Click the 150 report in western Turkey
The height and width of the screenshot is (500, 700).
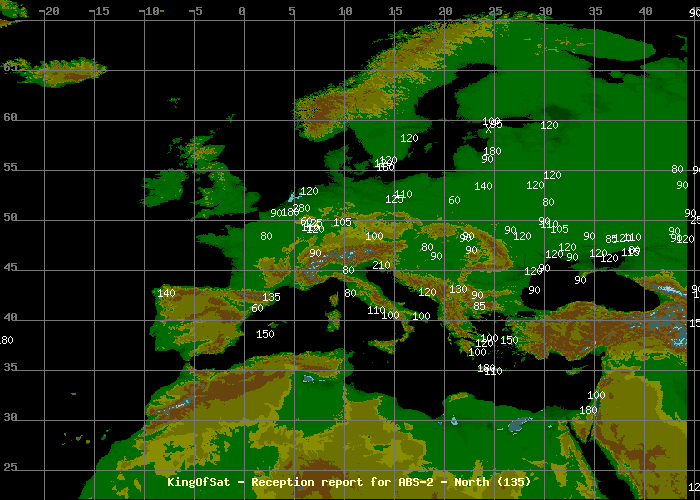509,340
